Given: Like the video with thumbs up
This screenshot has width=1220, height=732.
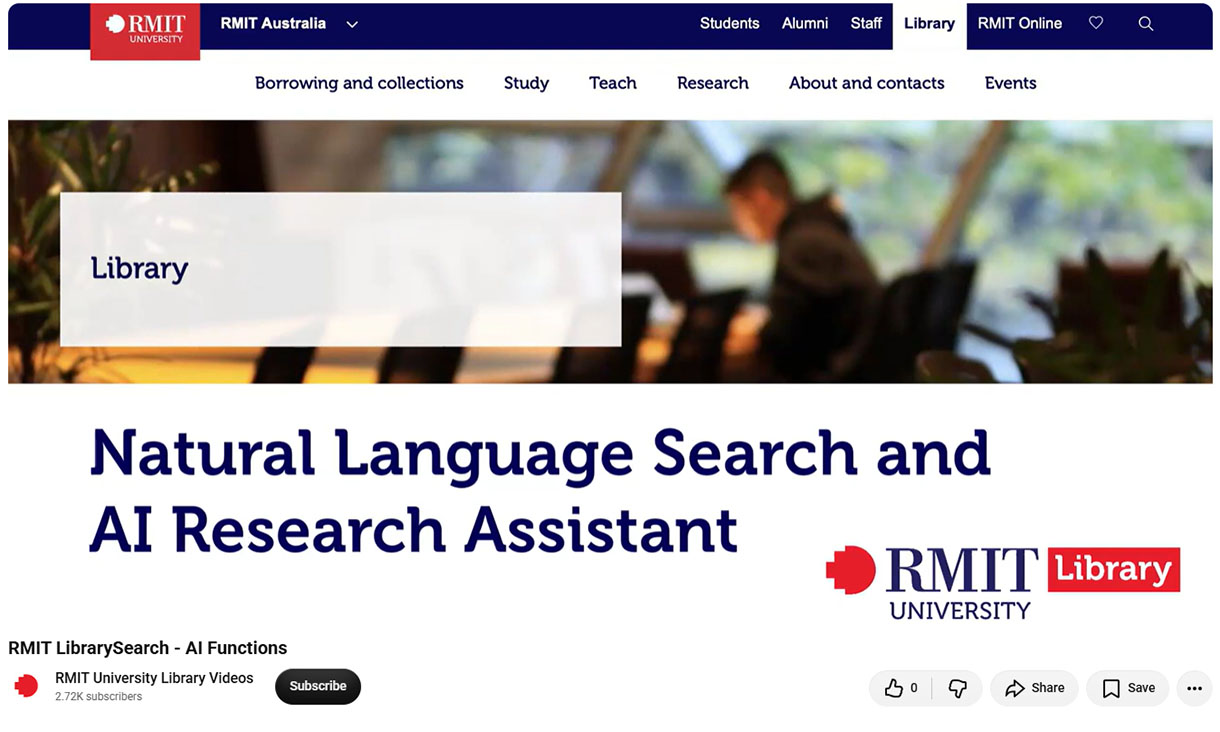Looking at the screenshot, I should pos(901,688).
